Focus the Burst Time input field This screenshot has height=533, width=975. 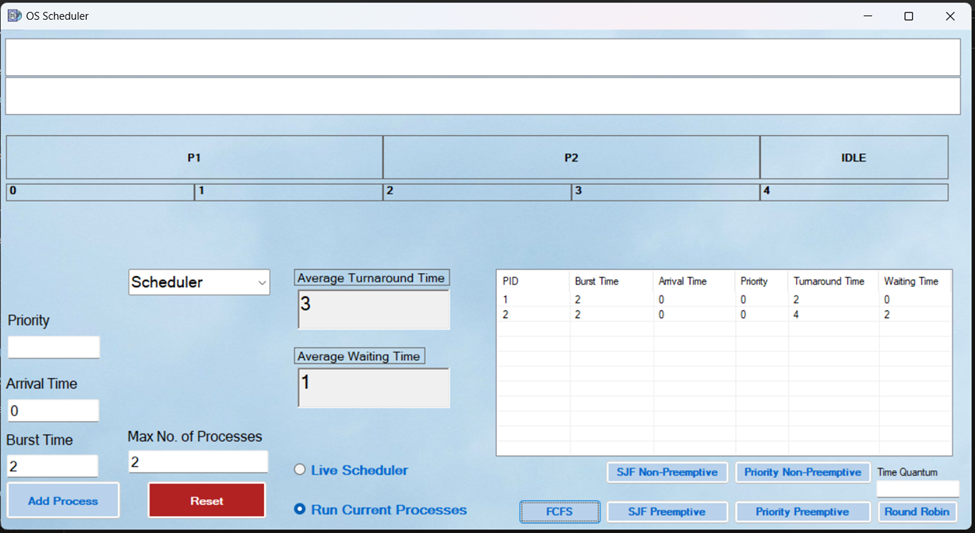[53, 466]
